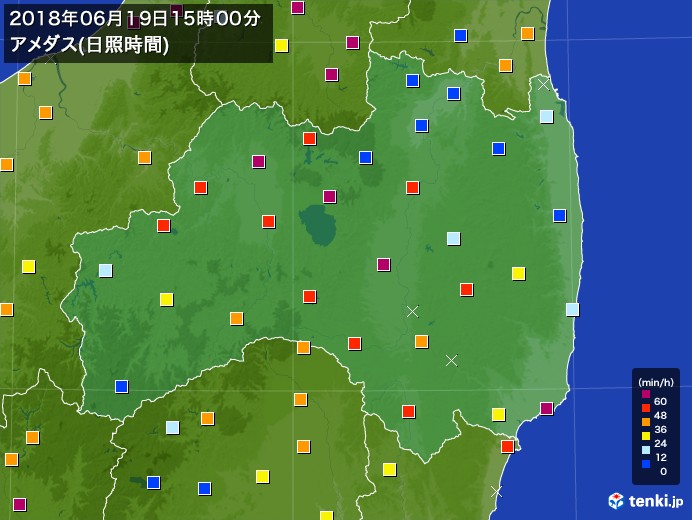Image resolution: width=692 pixels, height=520 pixels.
Task: Select the light blue 12 legend swatch
Action: (646, 450)
